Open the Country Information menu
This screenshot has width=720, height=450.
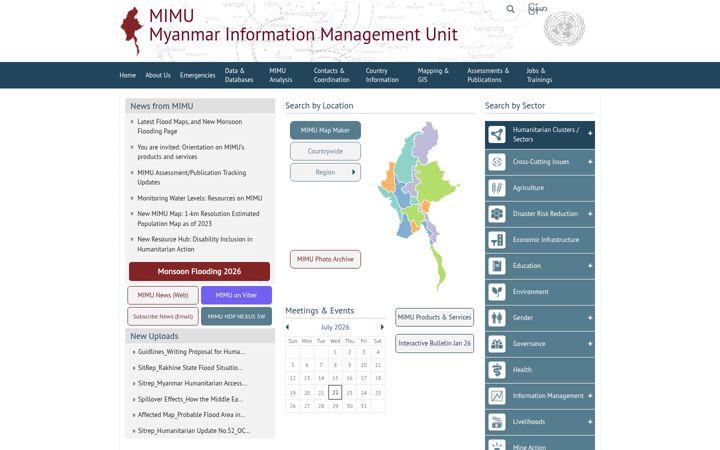[x=382, y=75]
